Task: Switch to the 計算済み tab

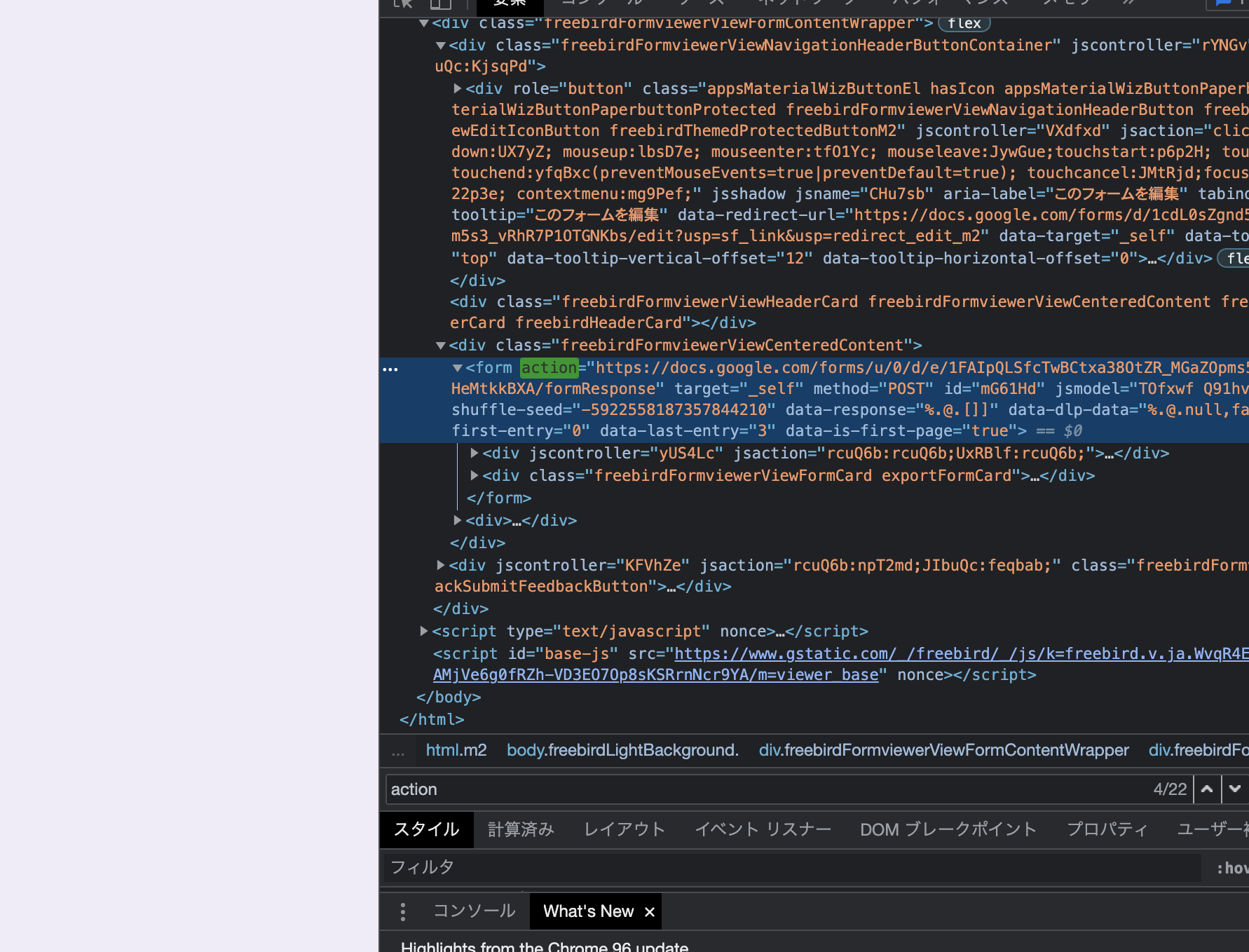Action: pos(521,830)
